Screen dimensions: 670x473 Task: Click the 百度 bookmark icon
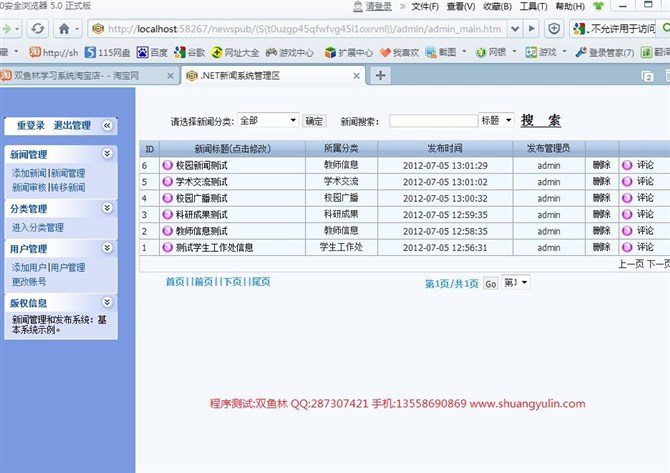[x=143, y=51]
